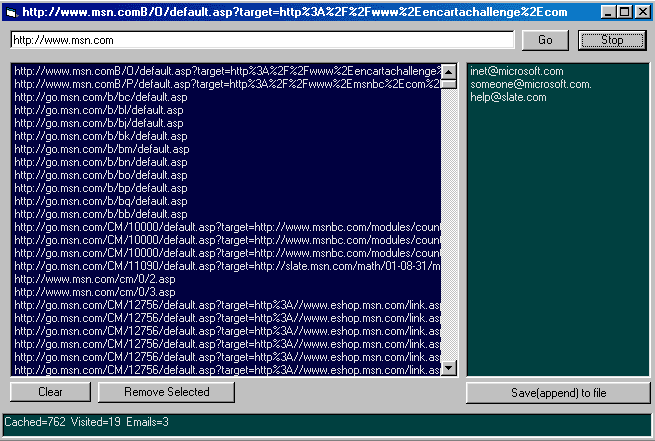The height and width of the screenshot is (441, 655).
Task: Click the URL list scrollbar thumb
Action: coord(449,84)
